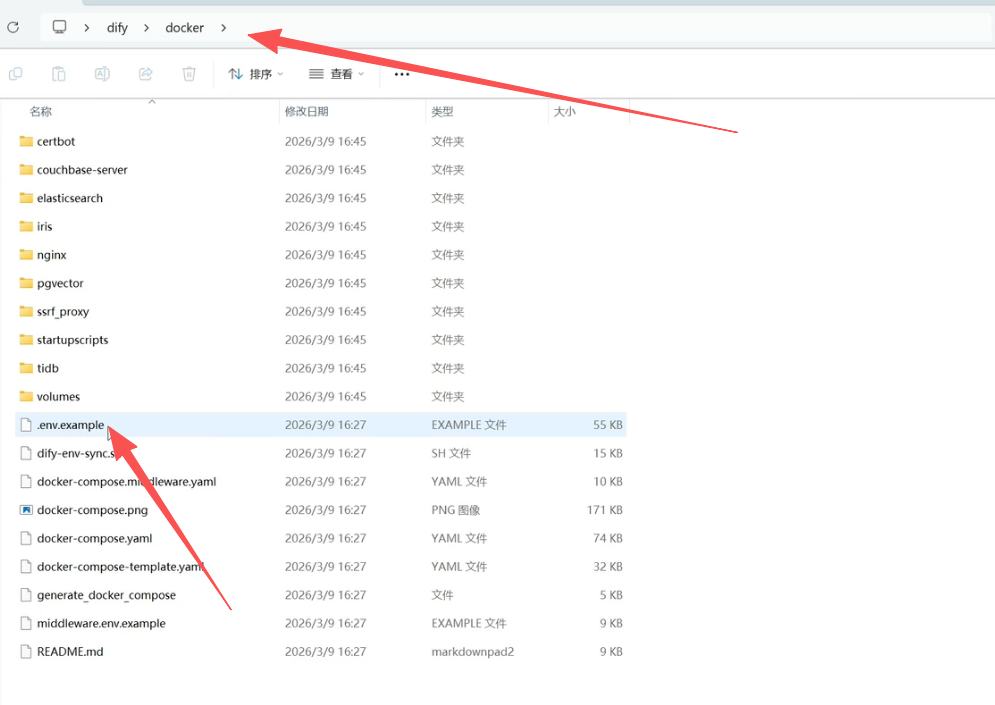Click docker-compose.middleware.yaml file icon
This screenshot has width=995, height=705.
[x=26, y=482]
